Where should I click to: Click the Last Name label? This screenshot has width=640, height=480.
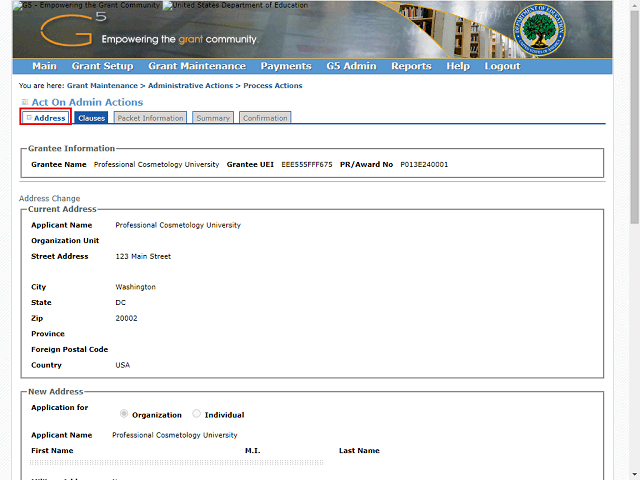[x=359, y=451]
